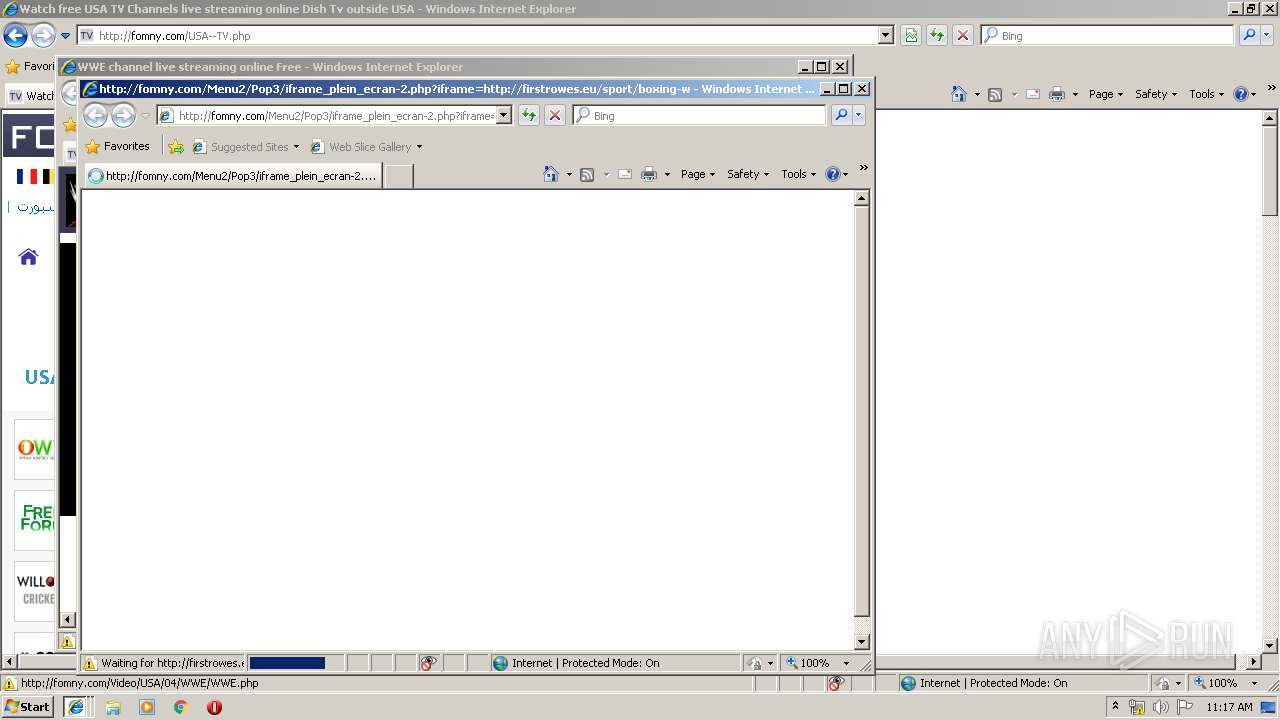Click address bar of main USA TV window
Image resolution: width=1280 pixels, height=720 pixels.
coord(478,36)
